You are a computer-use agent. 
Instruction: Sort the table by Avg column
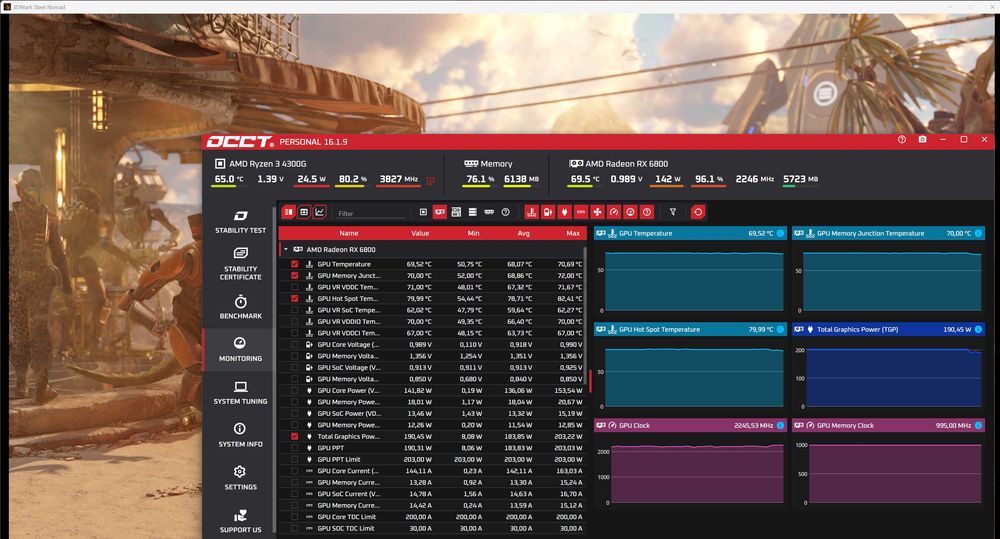point(524,233)
